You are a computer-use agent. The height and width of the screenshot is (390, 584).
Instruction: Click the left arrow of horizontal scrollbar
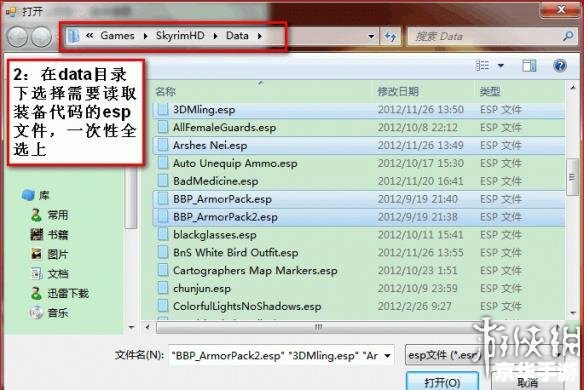pos(148,327)
